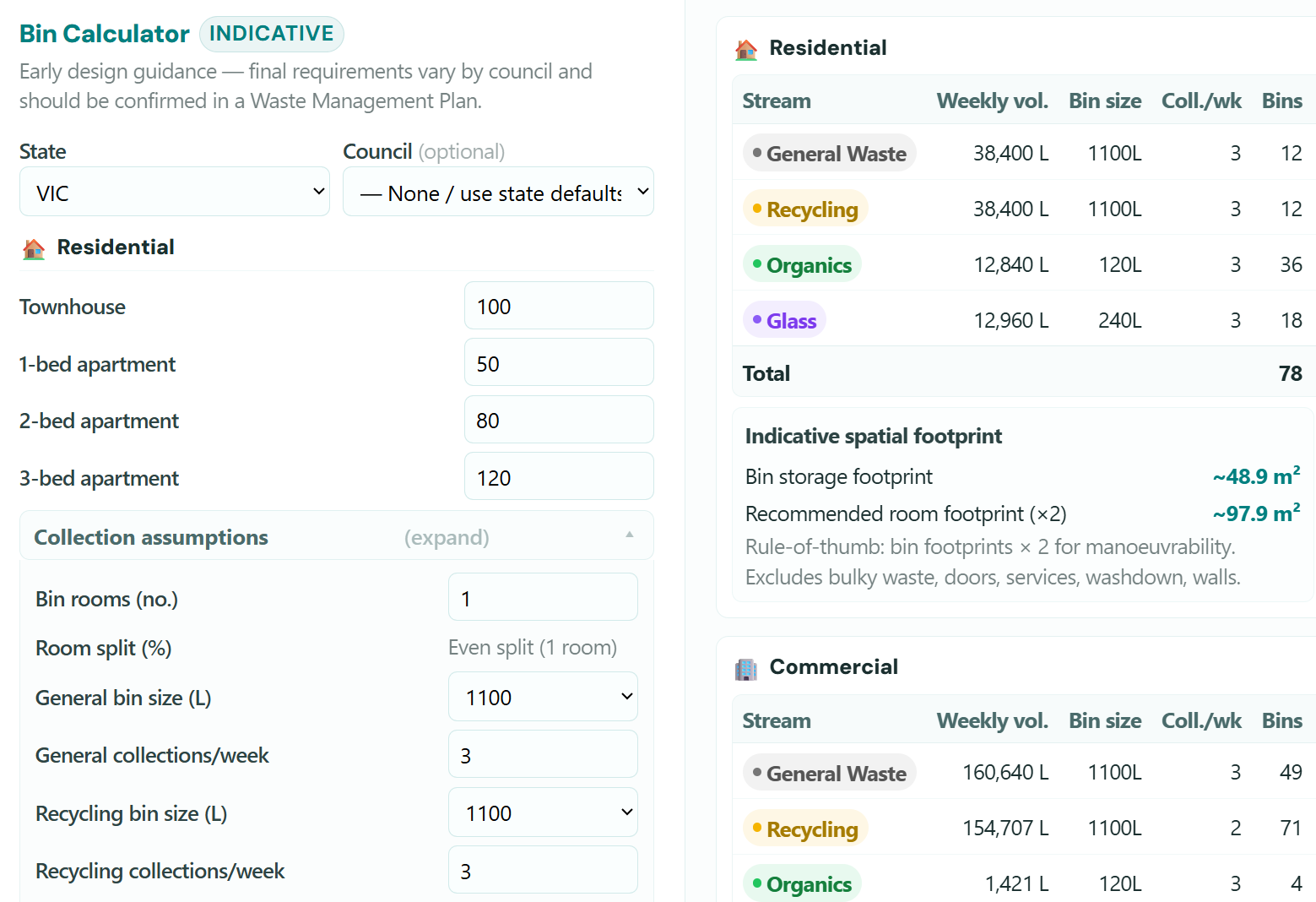Click the 1-bed apartment quantity field
Image resolution: width=1316 pixels, height=902 pixels.
[559, 363]
